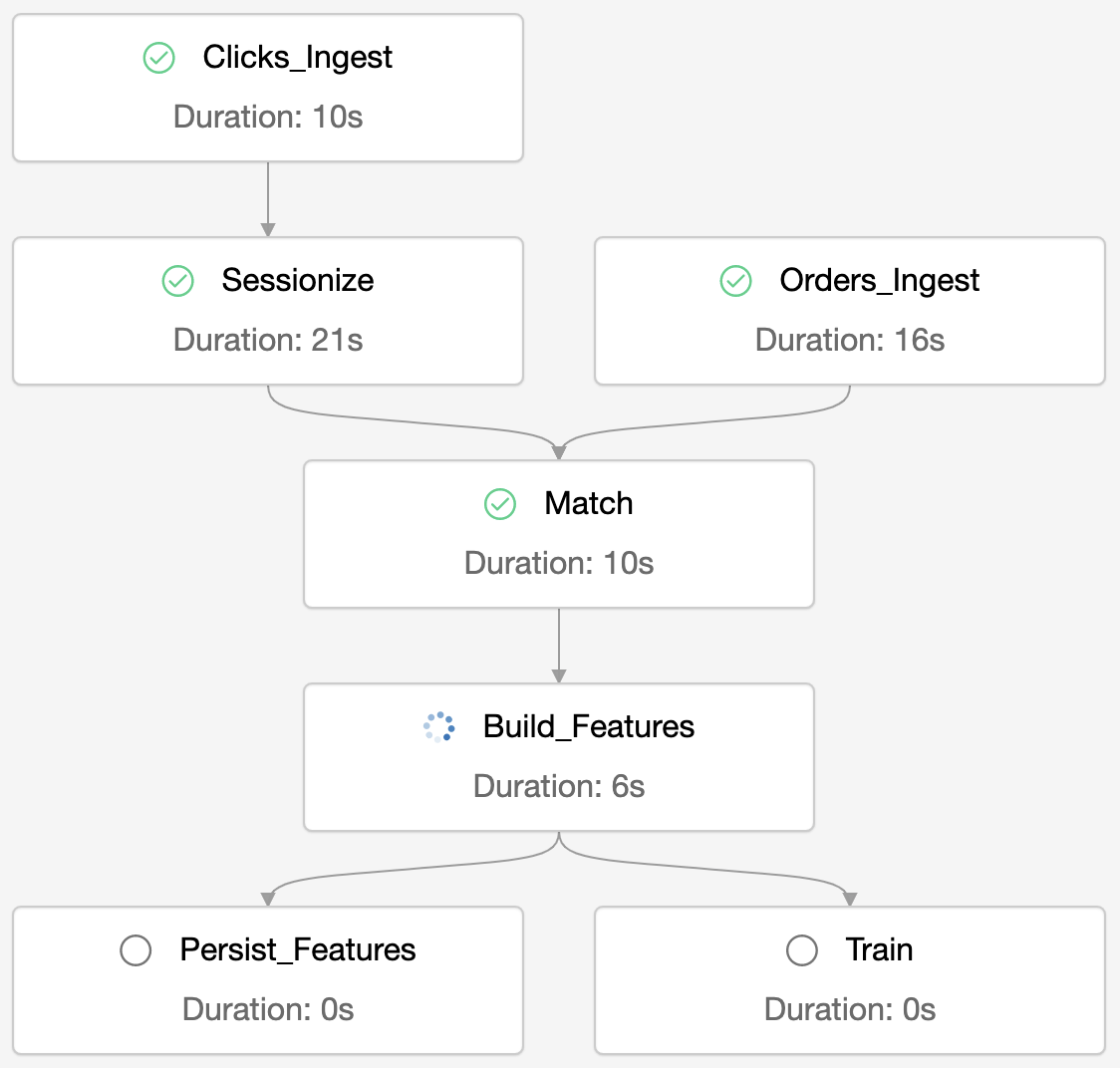Click the Clicks_Ingest 10s duration text
This screenshot has width=1120, height=1068.
pyautogui.click(x=268, y=118)
